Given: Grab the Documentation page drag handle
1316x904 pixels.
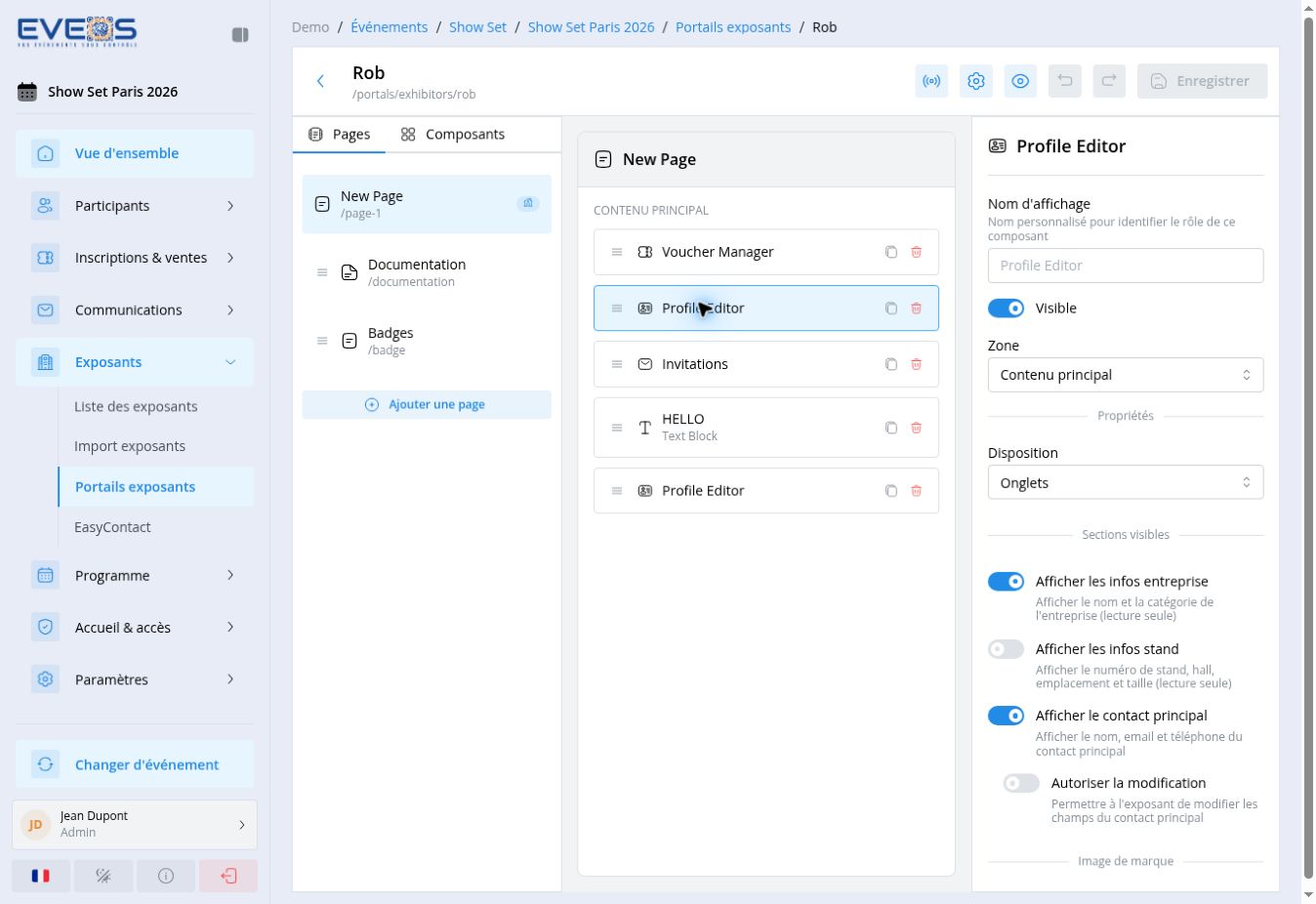Looking at the screenshot, I should [322, 272].
